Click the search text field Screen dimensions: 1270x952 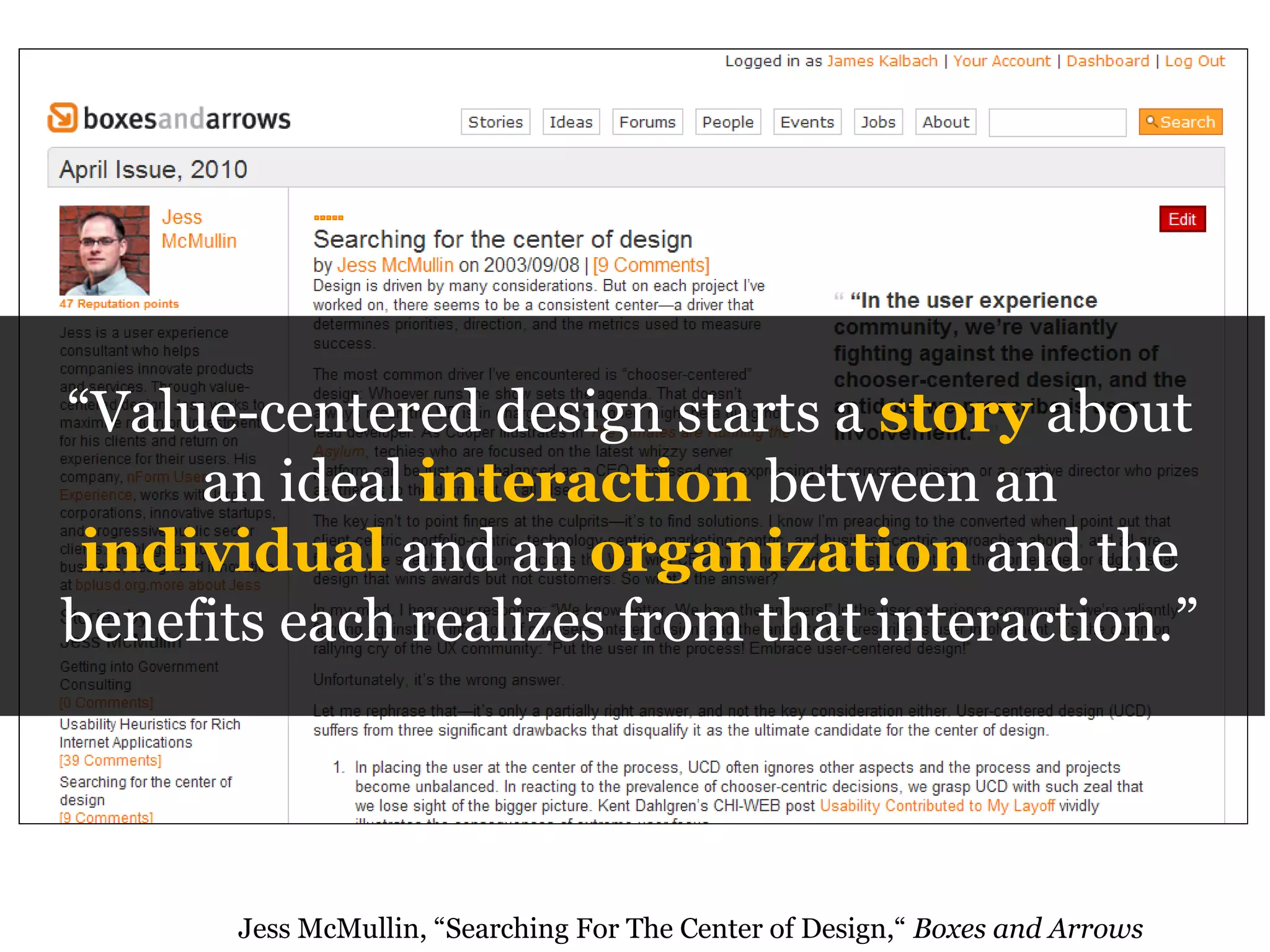(x=1057, y=122)
